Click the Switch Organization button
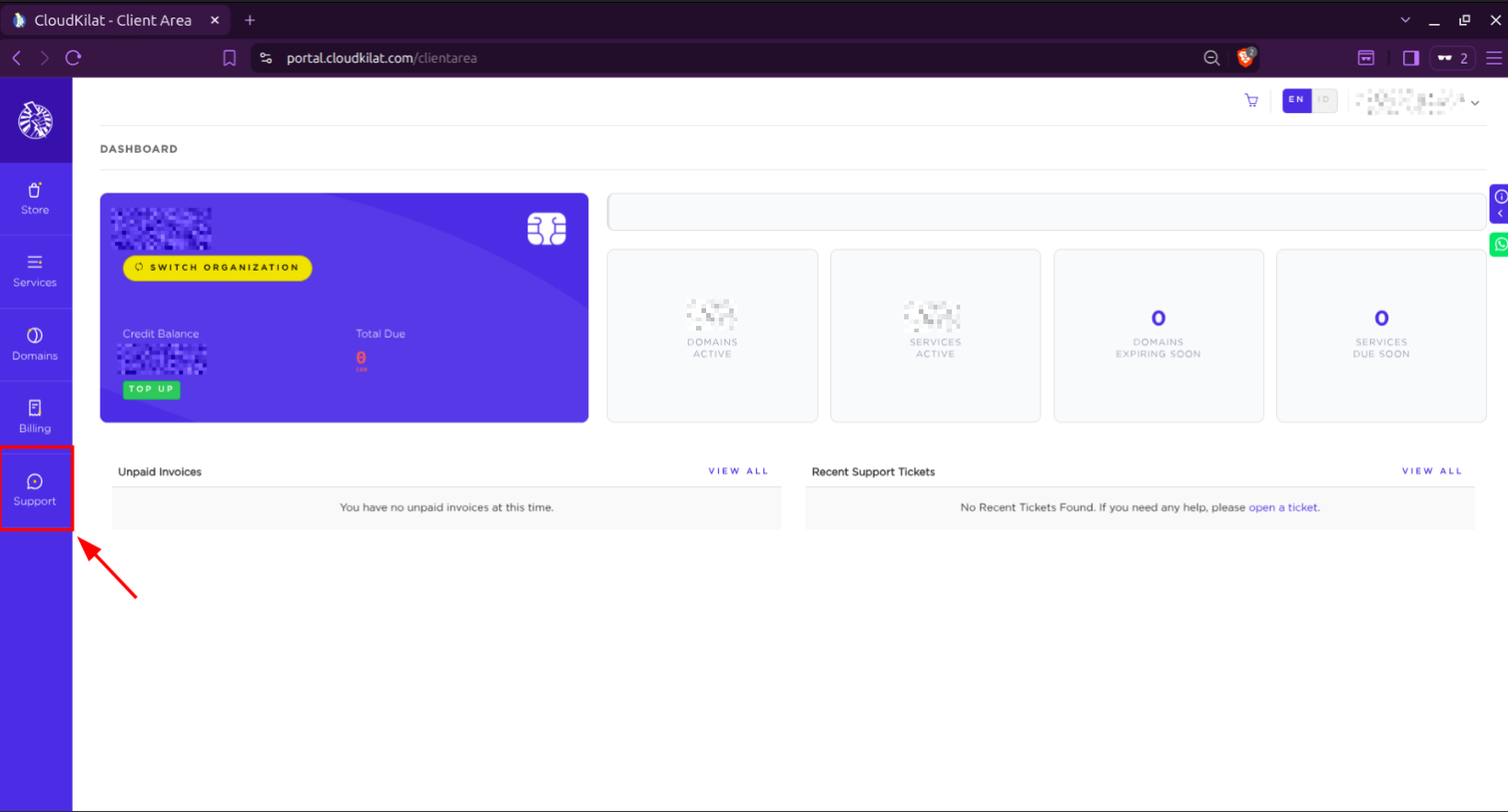This screenshot has width=1508, height=812. point(217,267)
